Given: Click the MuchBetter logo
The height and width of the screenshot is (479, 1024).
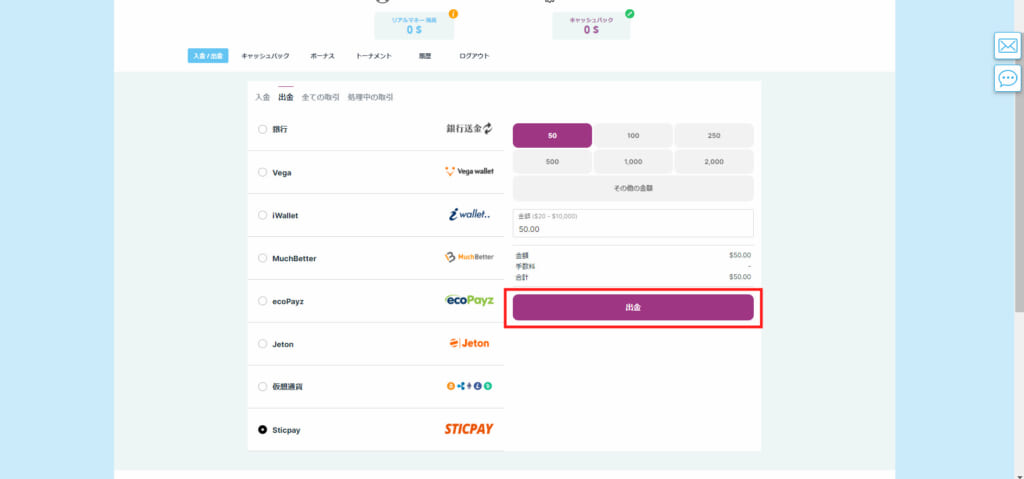Looking at the screenshot, I should tap(470, 257).
